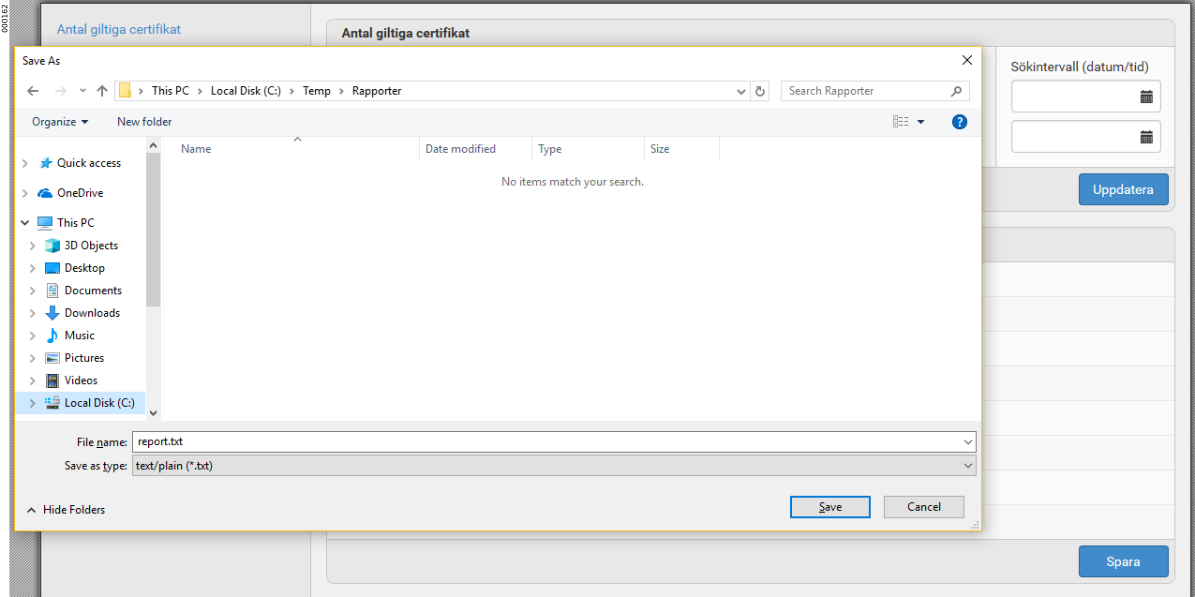The width and height of the screenshot is (1195, 597).
Task: Open the second date calendar picker icon
Action: (1146, 137)
